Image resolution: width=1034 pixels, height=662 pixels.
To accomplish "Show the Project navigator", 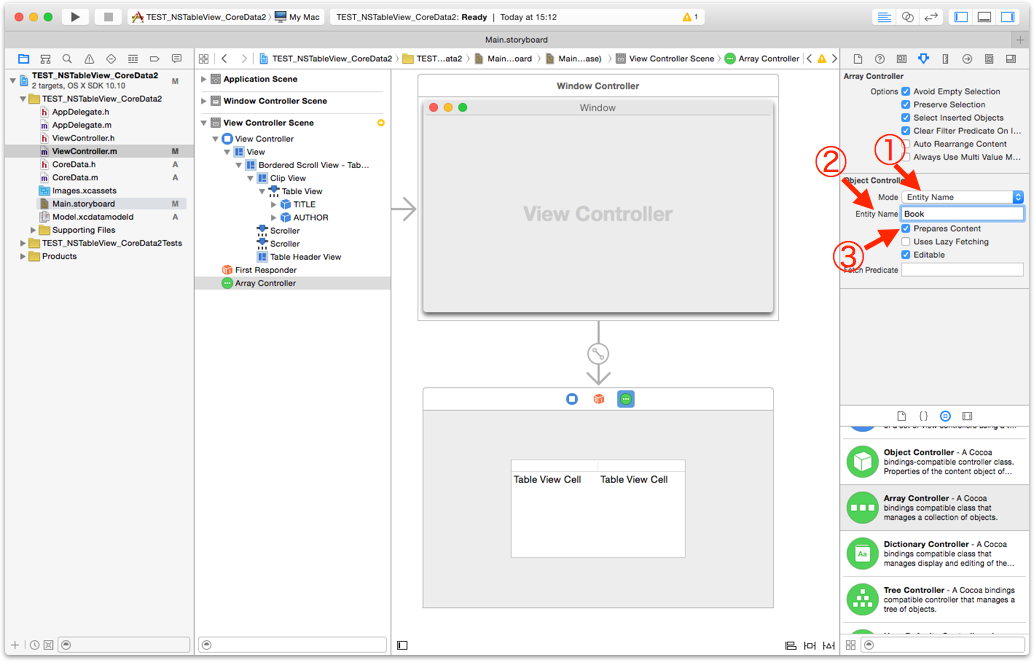I will (24, 59).
